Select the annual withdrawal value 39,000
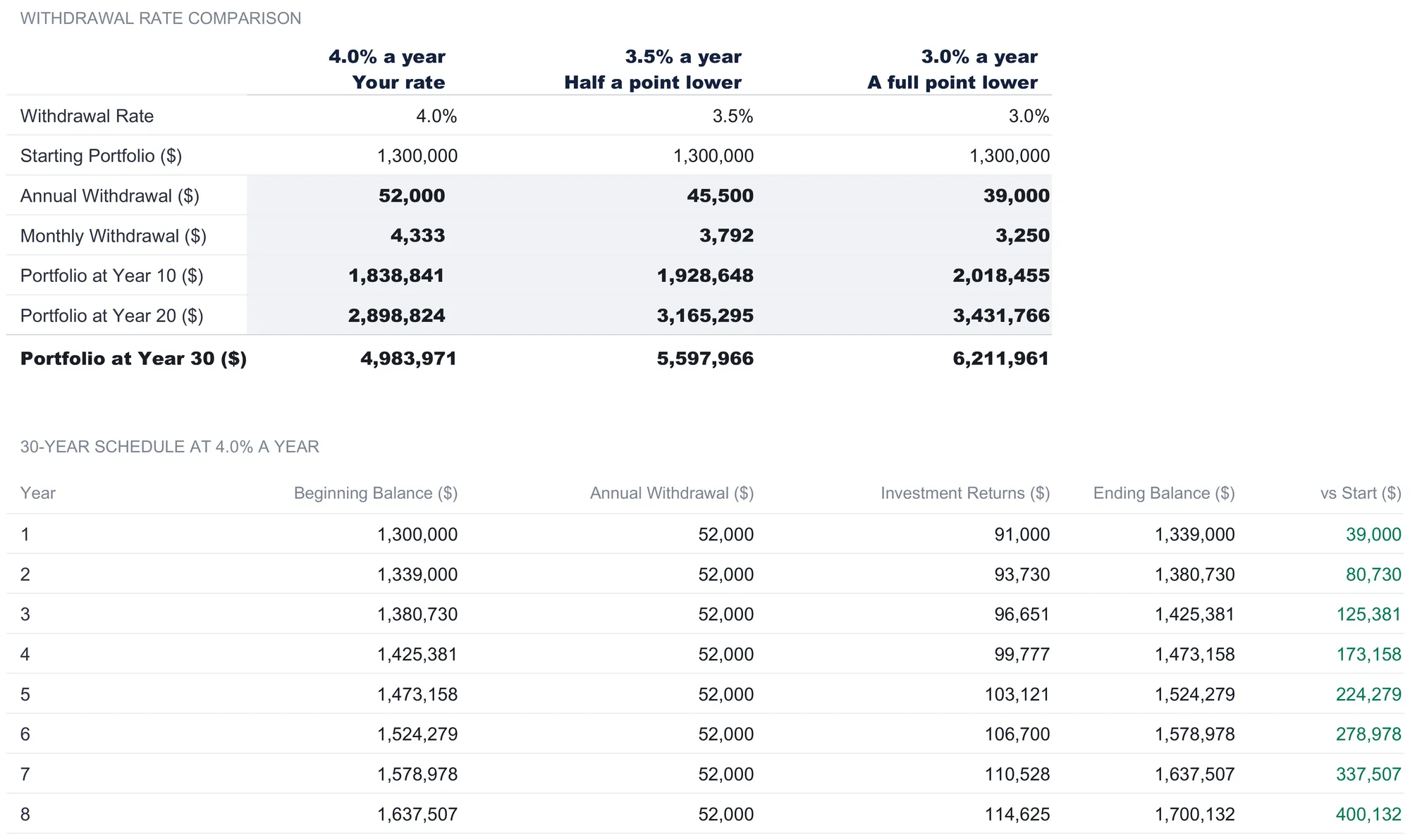Image resolution: width=1410 pixels, height=840 pixels. pyautogui.click(x=1017, y=196)
